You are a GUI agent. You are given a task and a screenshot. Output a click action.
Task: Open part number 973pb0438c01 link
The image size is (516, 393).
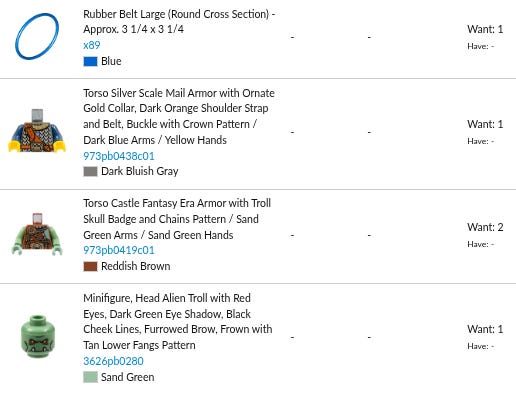point(119,156)
